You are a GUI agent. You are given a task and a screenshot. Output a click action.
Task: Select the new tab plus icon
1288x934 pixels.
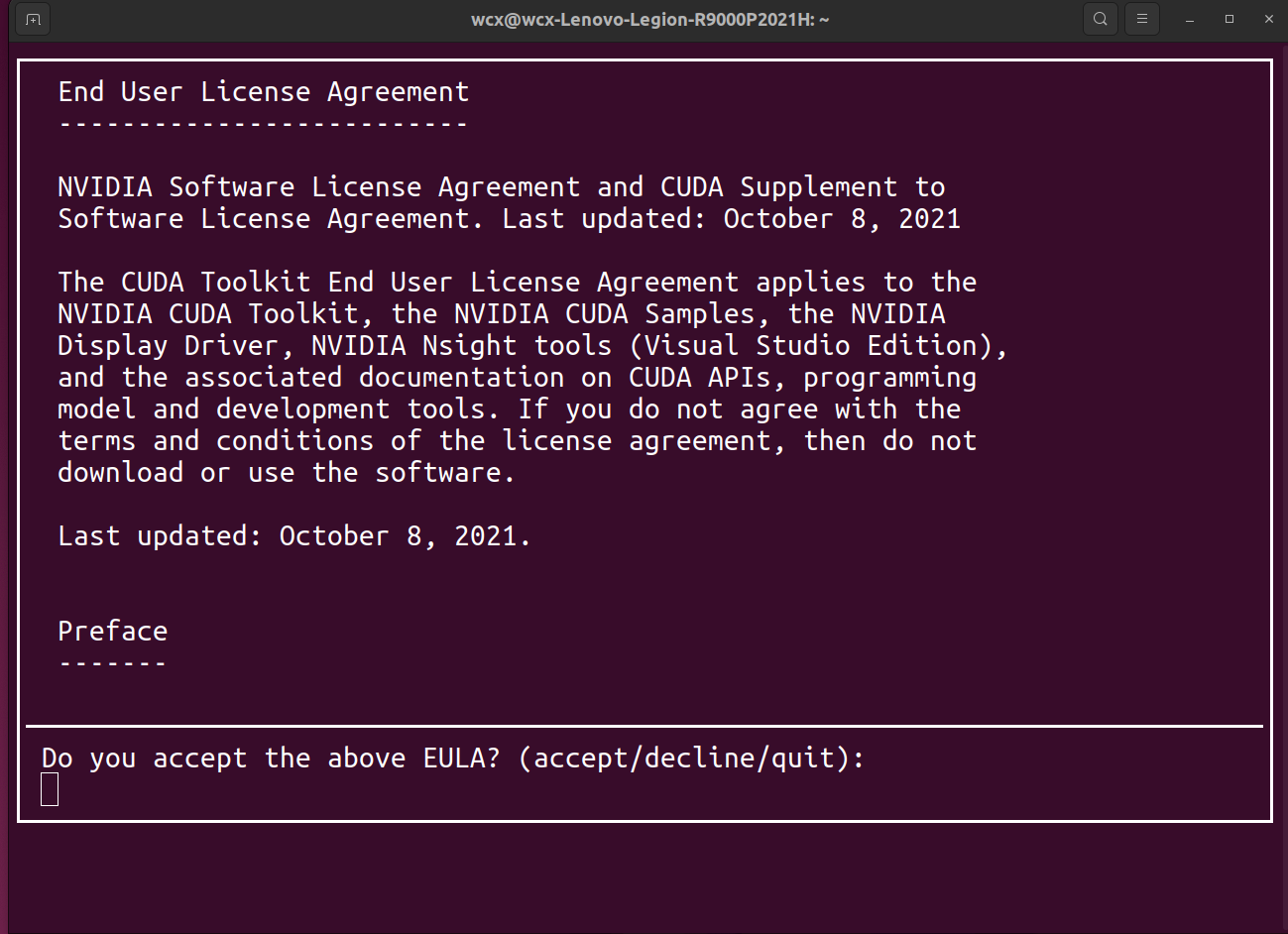(x=33, y=18)
